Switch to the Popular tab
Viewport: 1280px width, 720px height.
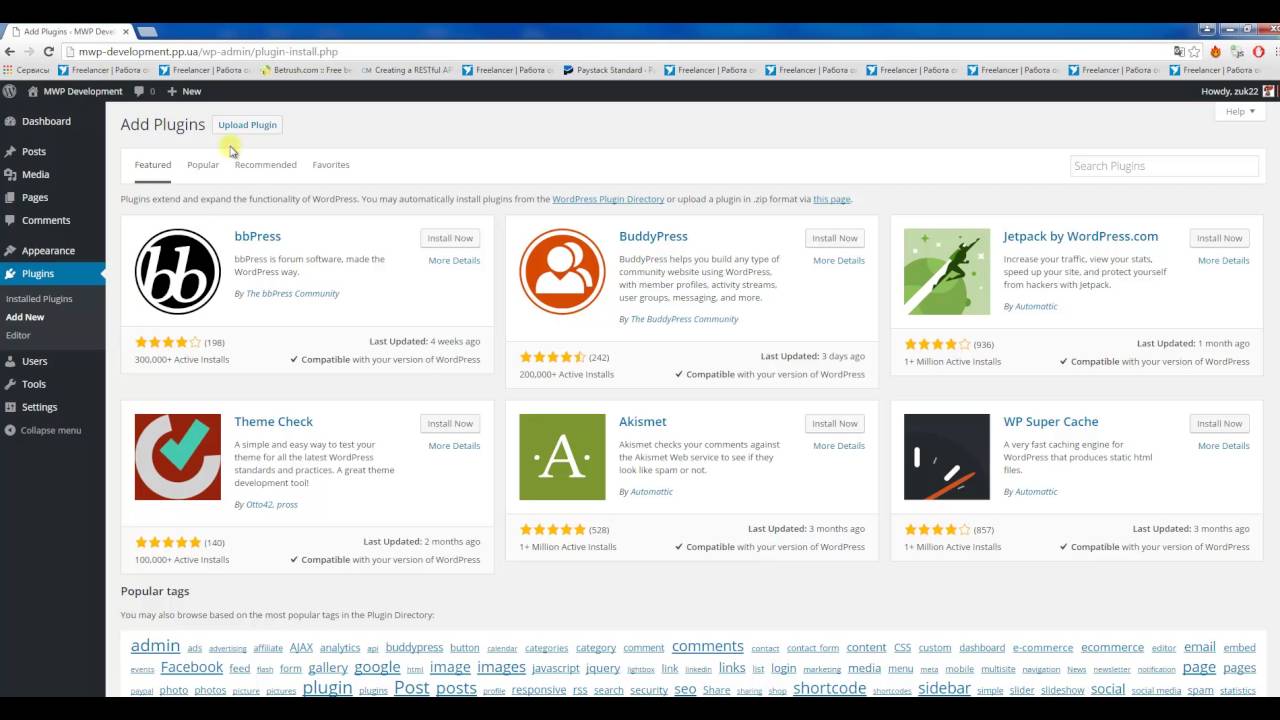click(203, 165)
